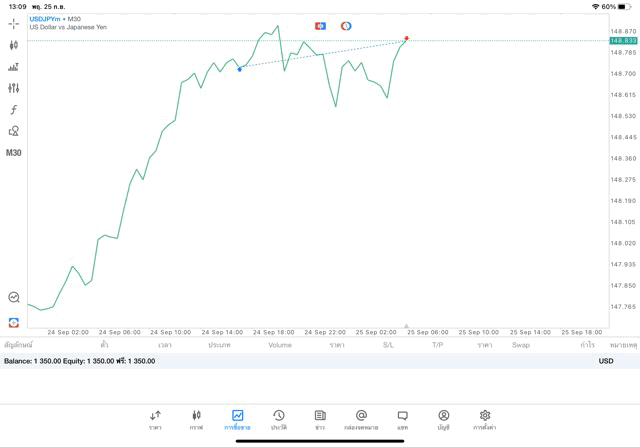Click the circular pie icon above chart
This screenshot has height=447, width=640.
346,26
